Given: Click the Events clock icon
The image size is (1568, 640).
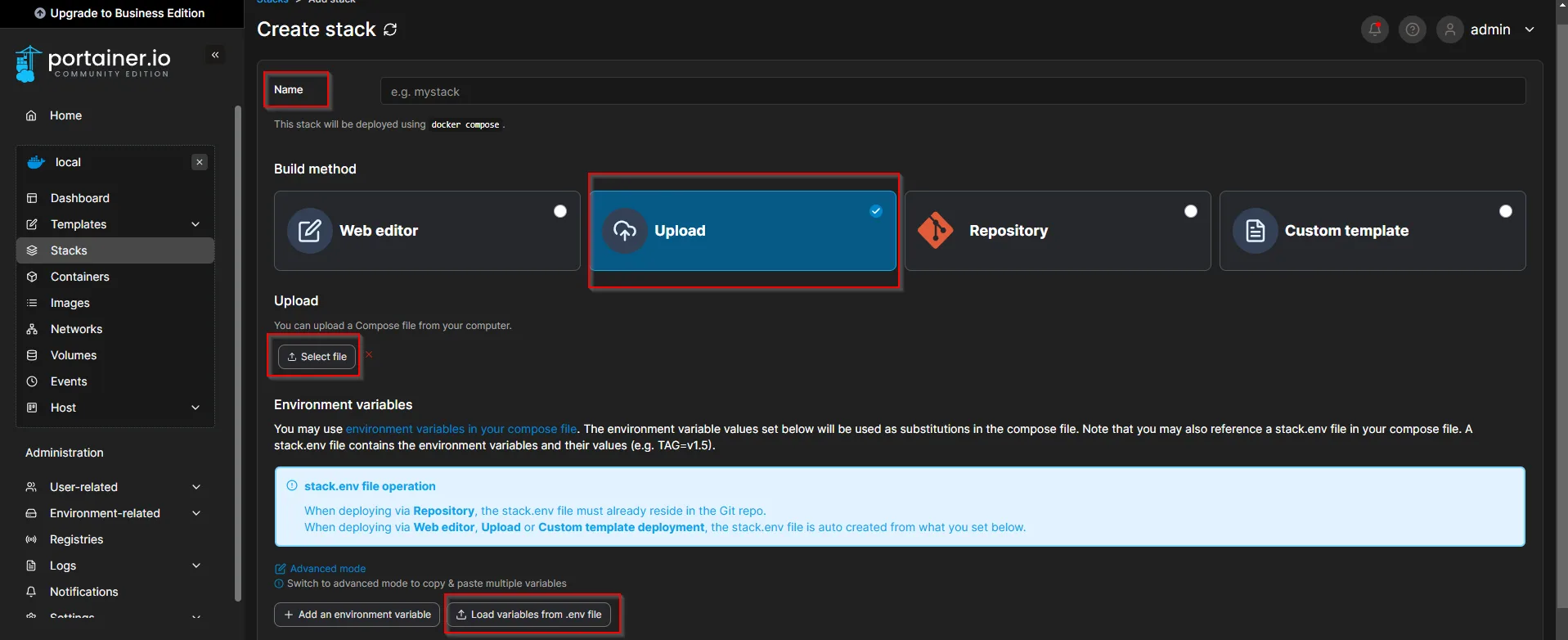Looking at the screenshot, I should (x=32, y=381).
